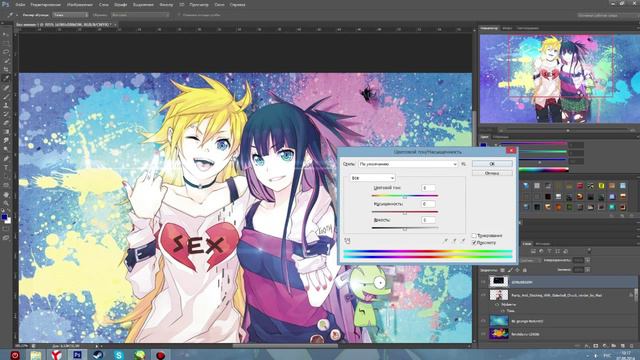Select the Quick Selection tool

pos(6,61)
